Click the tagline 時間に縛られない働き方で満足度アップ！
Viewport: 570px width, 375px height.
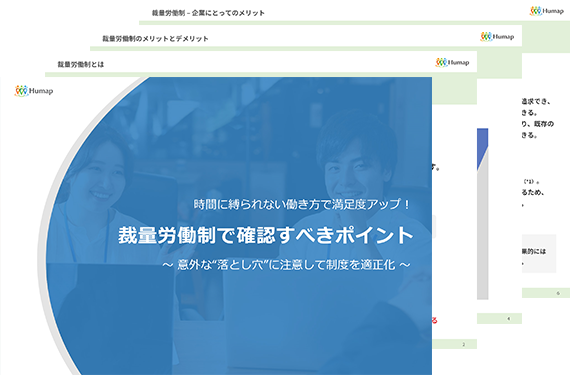tap(302, 204)
